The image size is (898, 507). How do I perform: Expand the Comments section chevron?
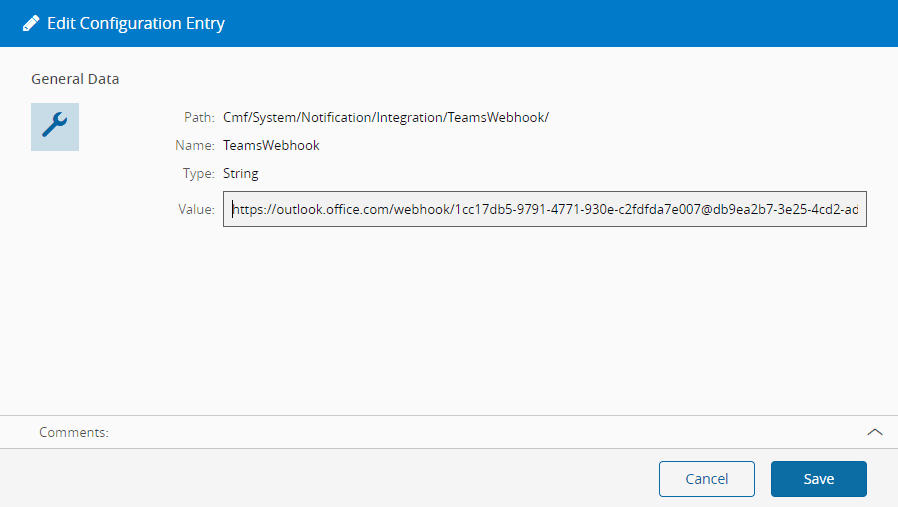coord(874,432)
